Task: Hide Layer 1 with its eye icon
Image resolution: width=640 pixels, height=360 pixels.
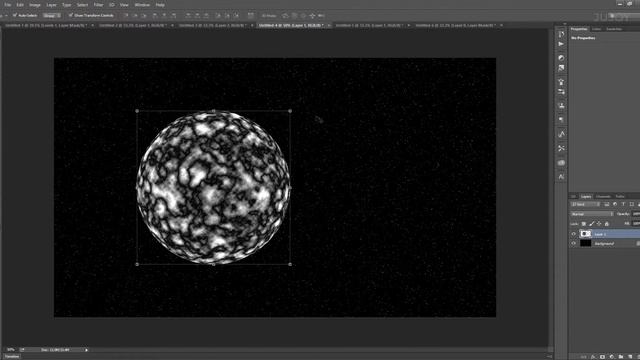Action: (x=573, y=234)
